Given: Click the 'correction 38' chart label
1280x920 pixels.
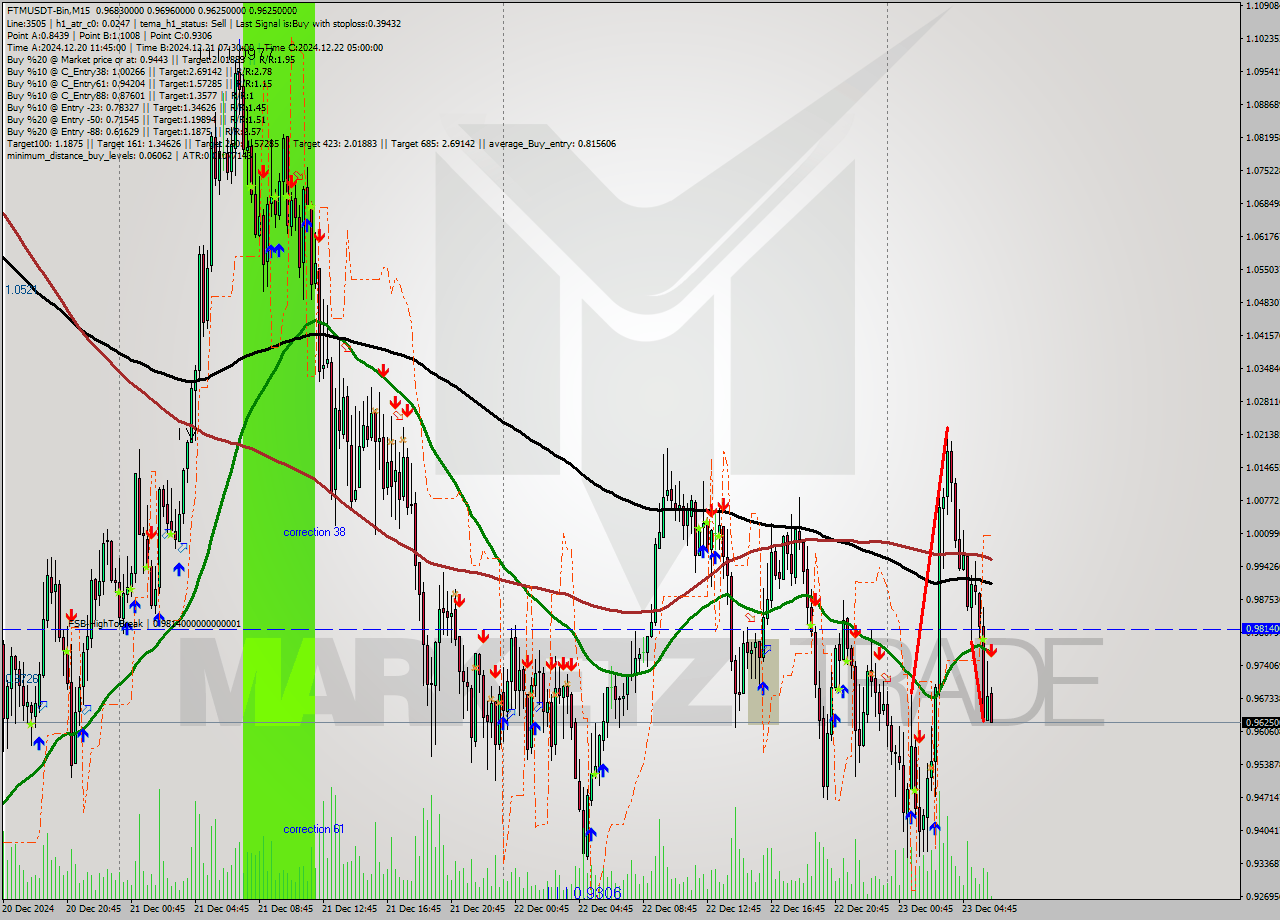Looking at the screenshot, I should [314, 532].
